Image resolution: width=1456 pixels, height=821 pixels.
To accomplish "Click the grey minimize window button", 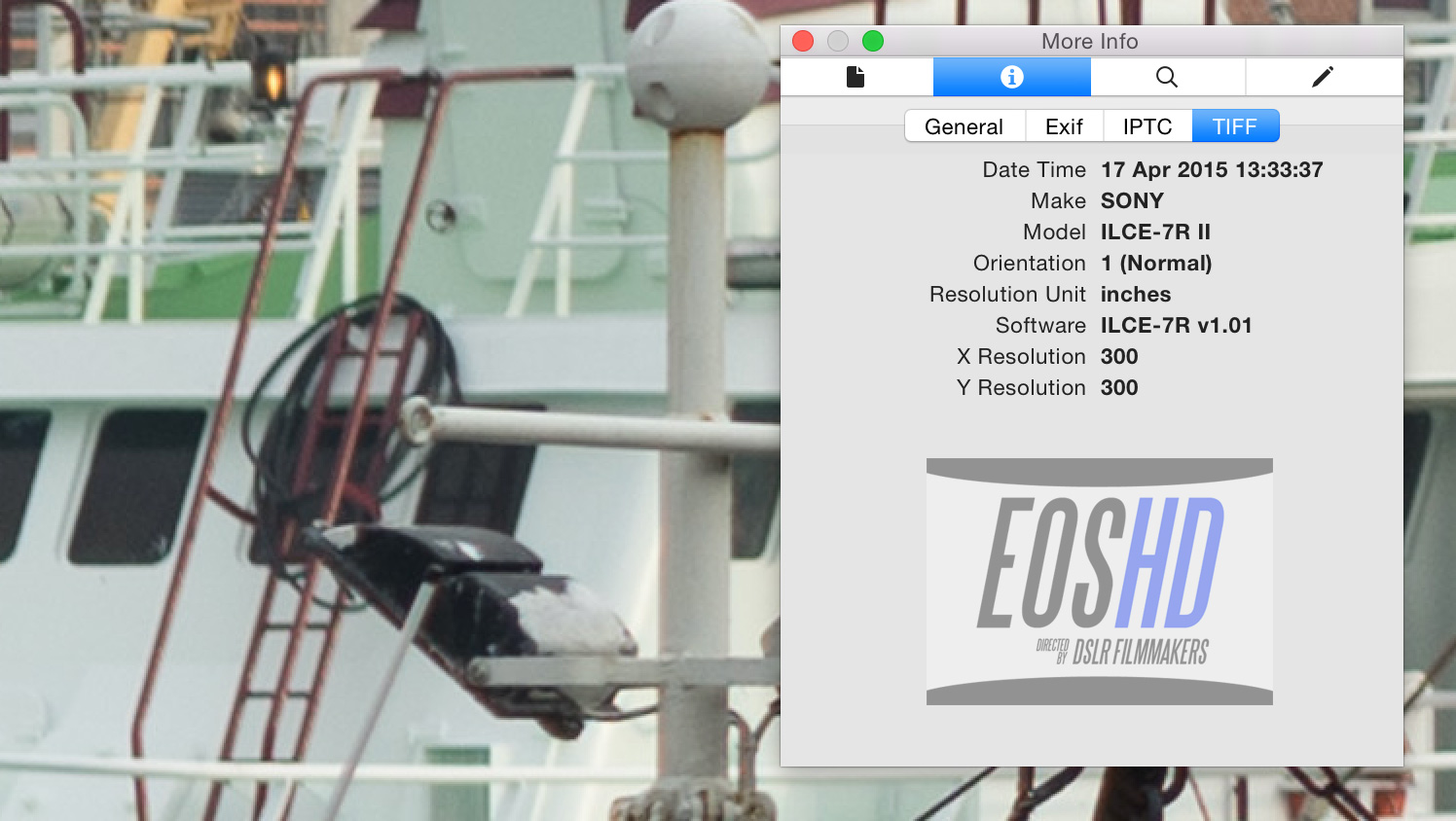I will click(x=838, y=41).
